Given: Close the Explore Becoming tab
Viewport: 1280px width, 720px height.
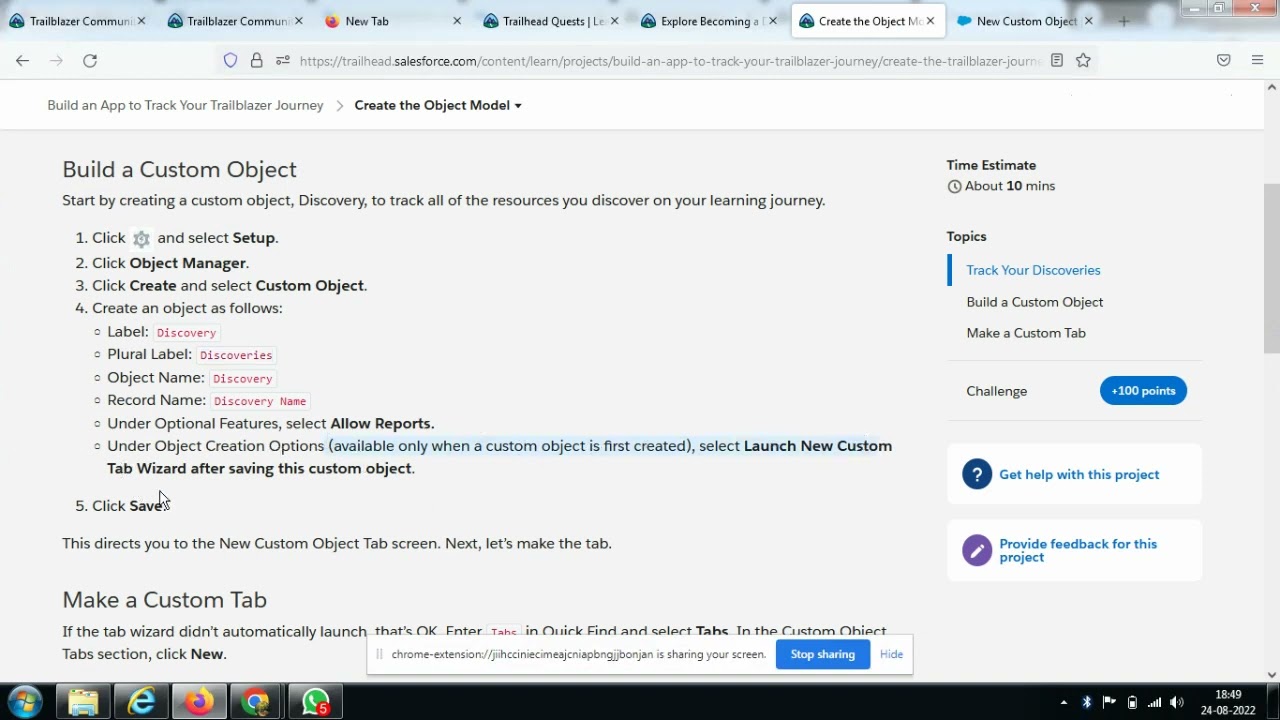Looking at the screenshot, I should (x=772, y=21).
